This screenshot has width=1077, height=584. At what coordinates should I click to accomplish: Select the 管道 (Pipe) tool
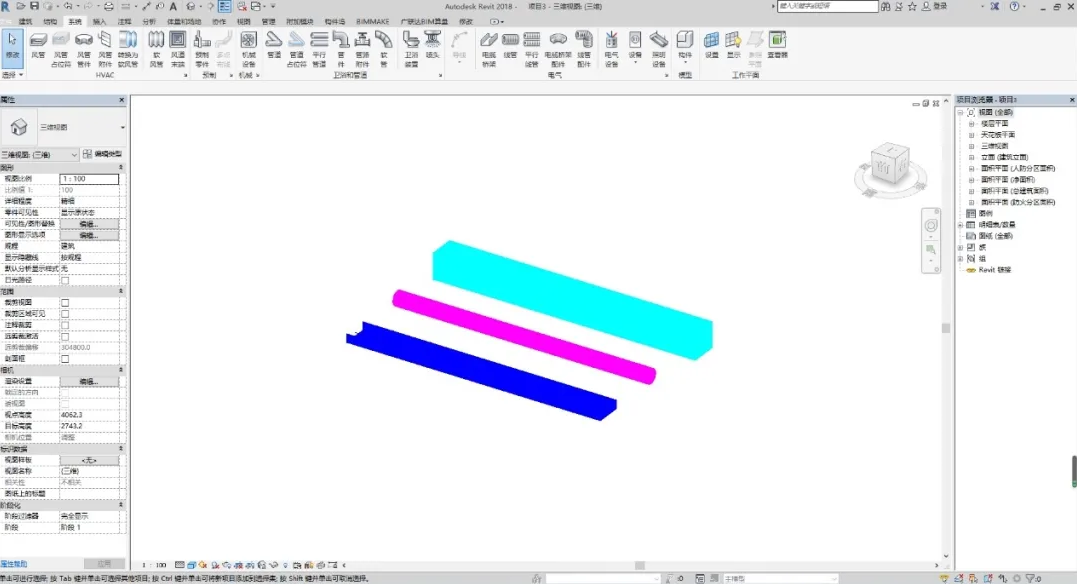pos(274,45)
